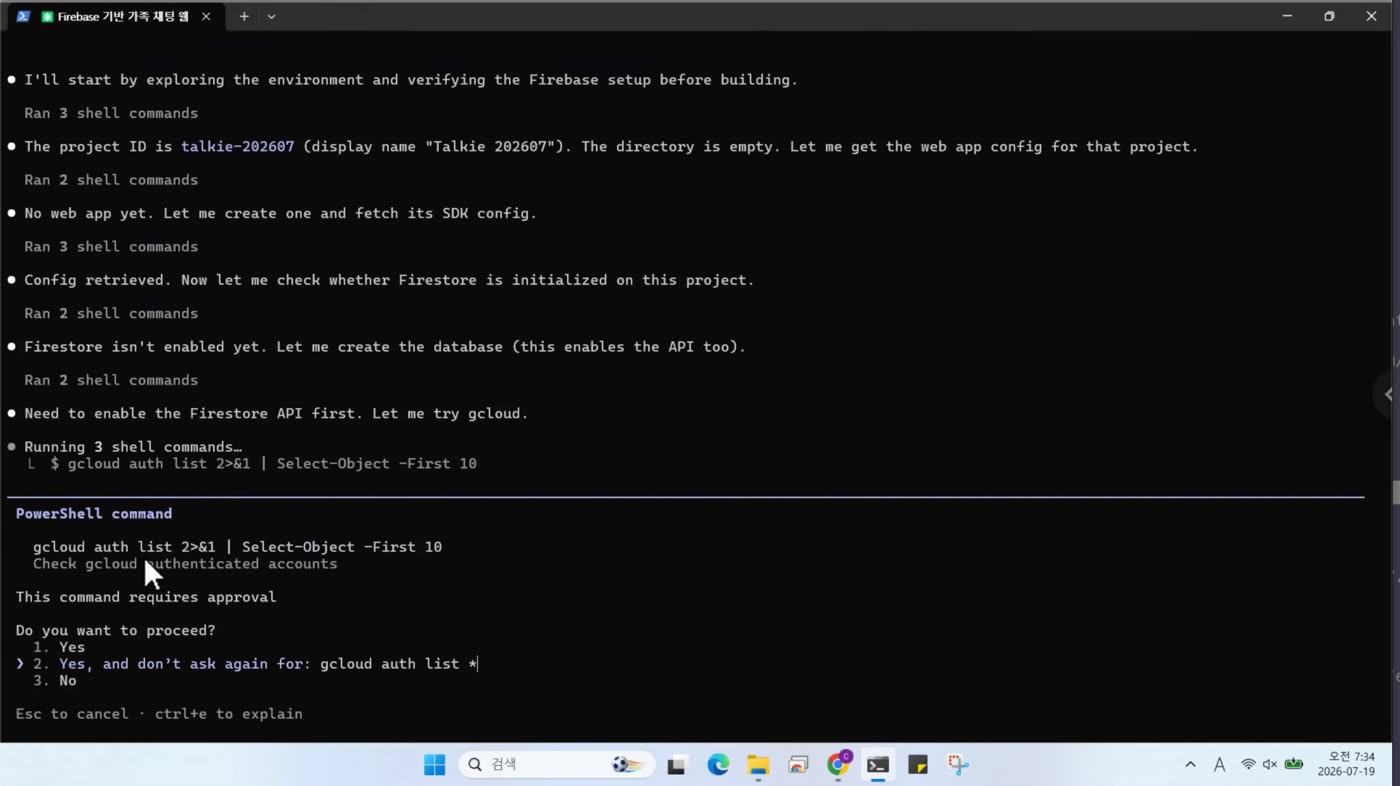1400x786 pixels.
Task: Click the 'Firestore isn't enabled yet' message line
Action: click(385, 347)
